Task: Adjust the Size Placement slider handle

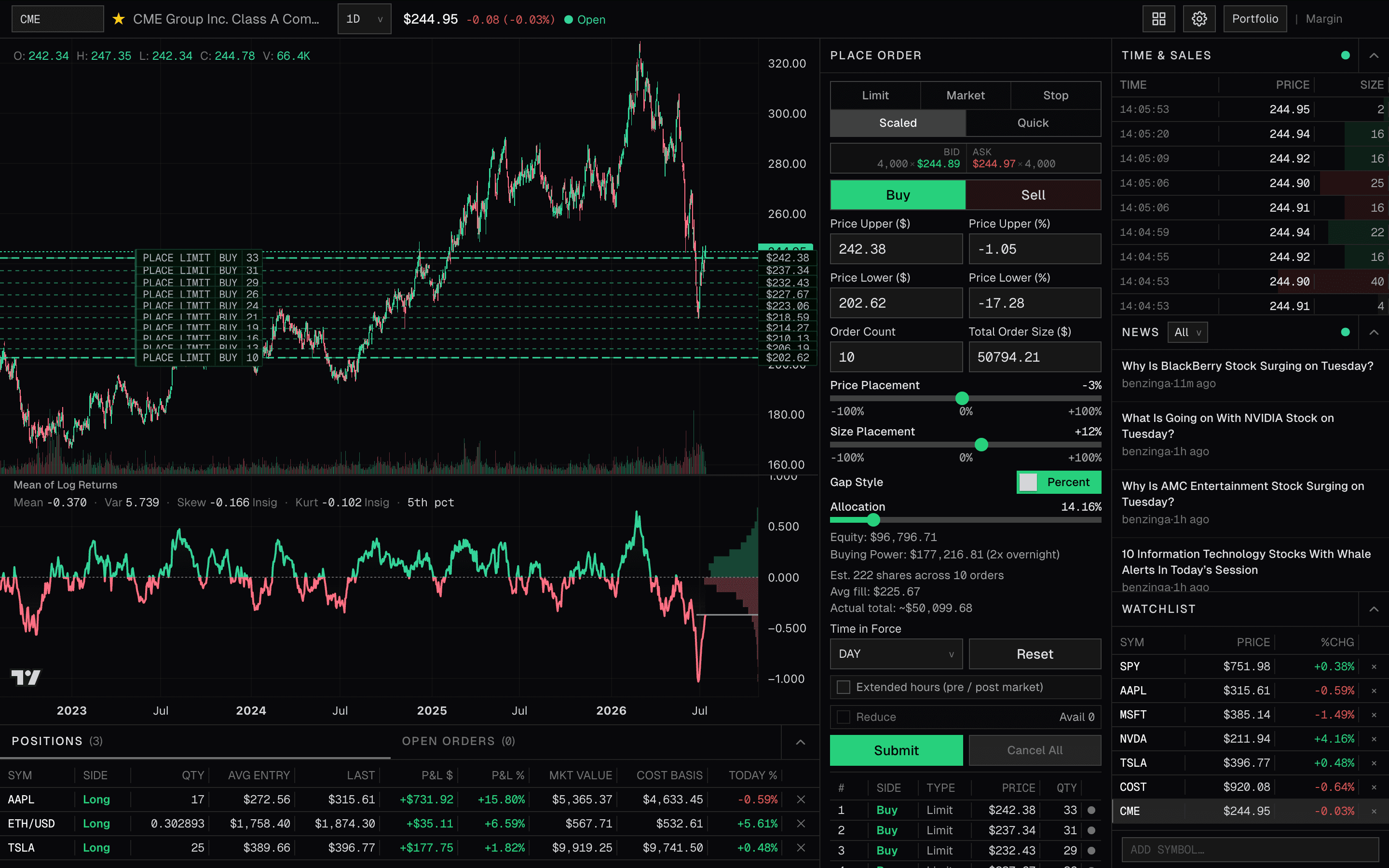Action: pos(981,444)
